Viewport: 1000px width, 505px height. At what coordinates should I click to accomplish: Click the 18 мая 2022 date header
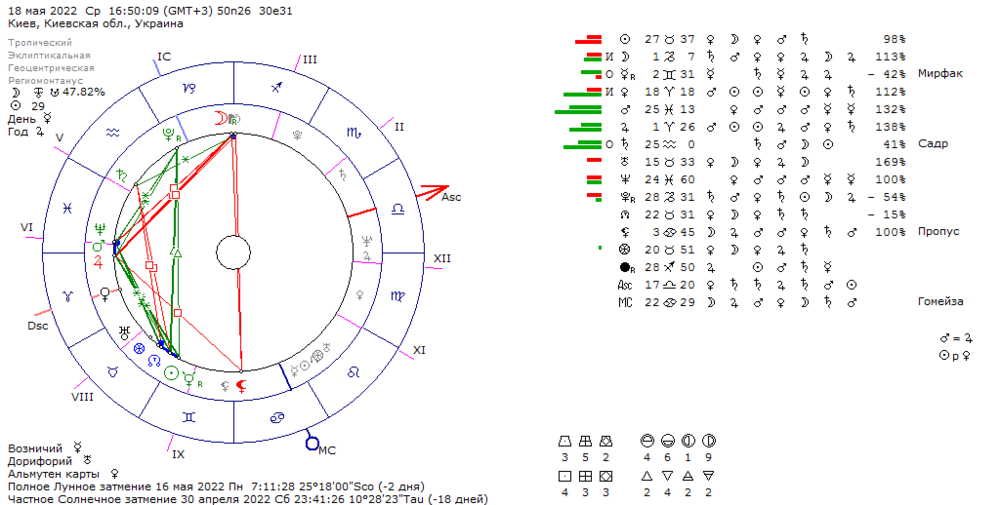click(42, 11)
